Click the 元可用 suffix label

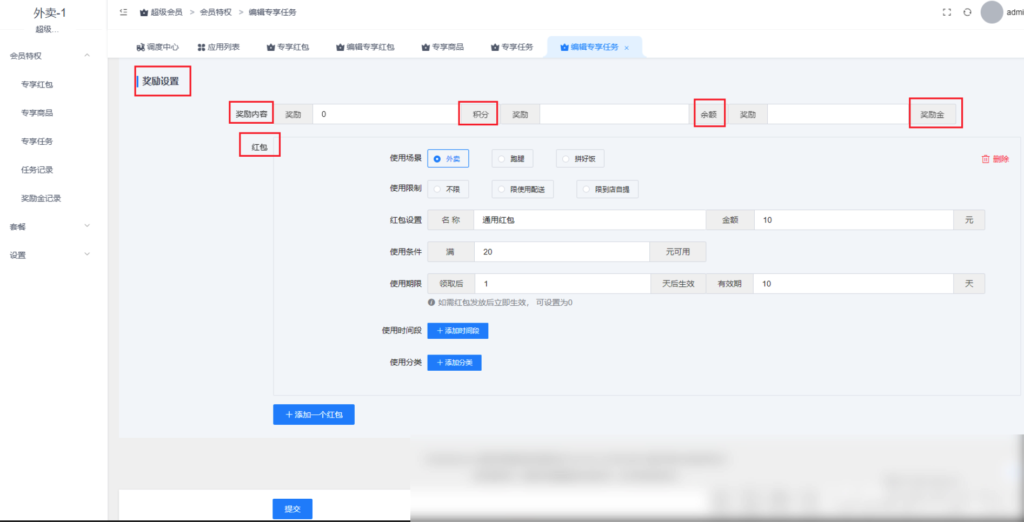point(678,252)
